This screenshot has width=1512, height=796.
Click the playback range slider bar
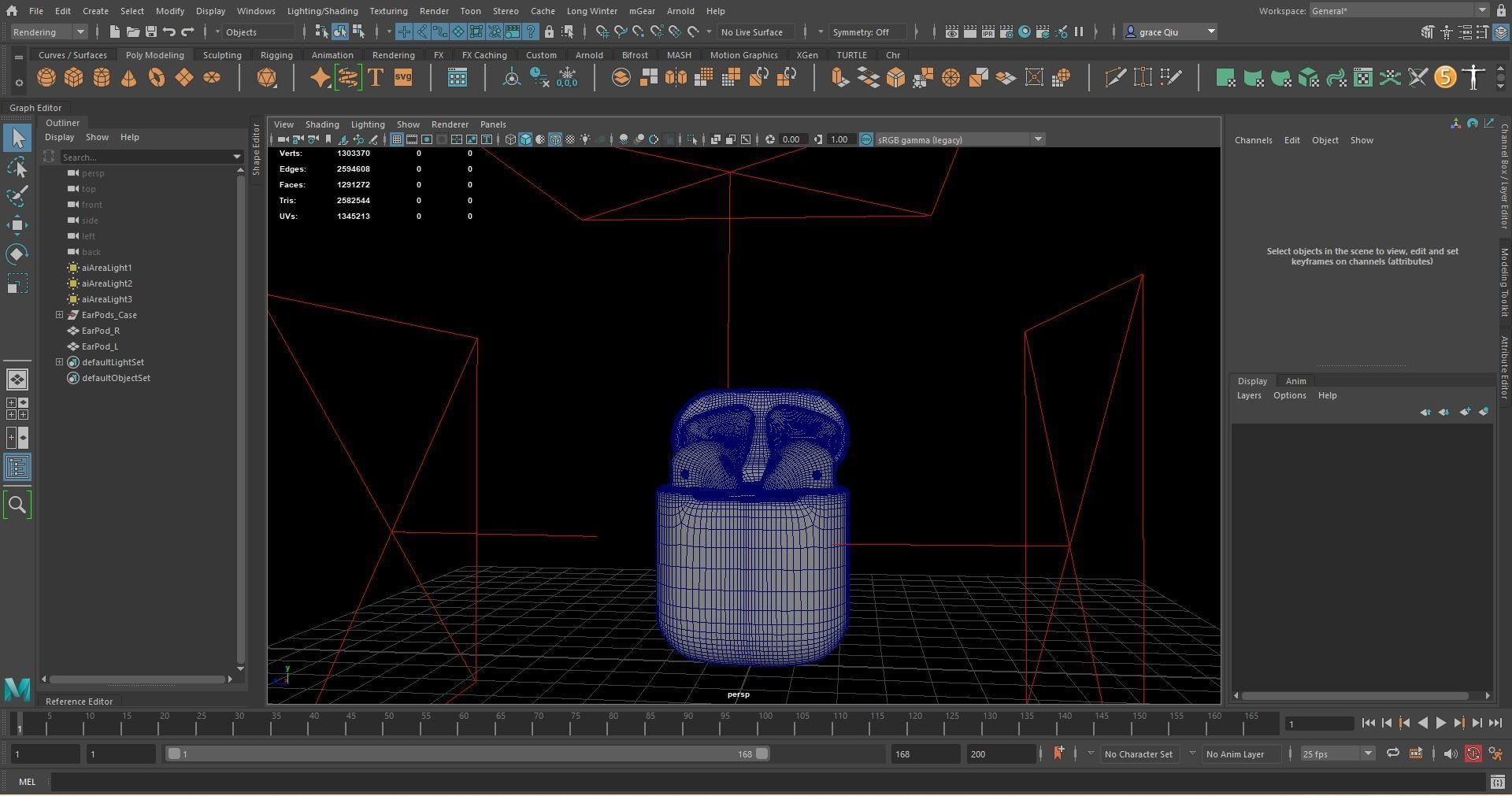pos(468,754)
